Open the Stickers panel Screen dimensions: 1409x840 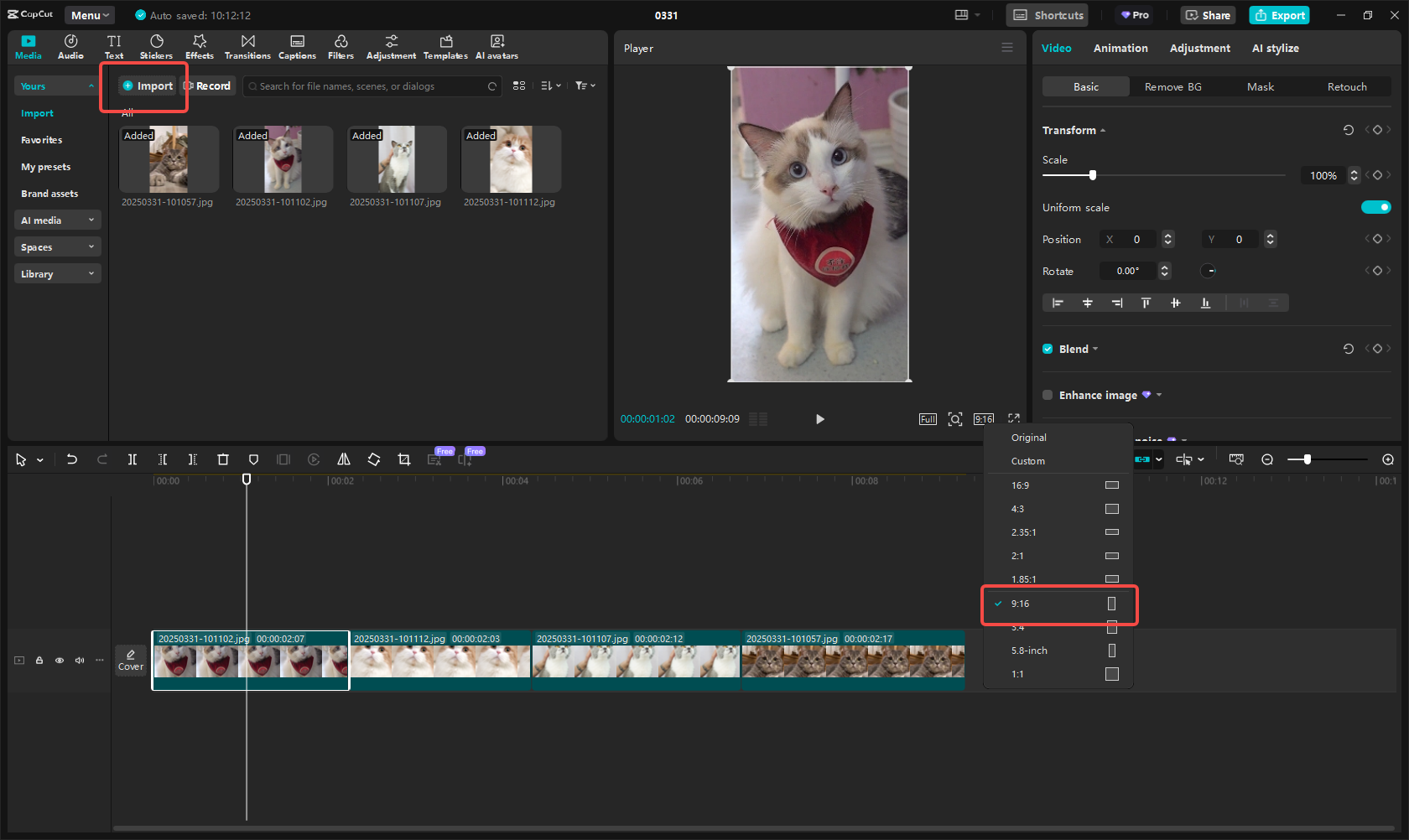click(156, 47)
